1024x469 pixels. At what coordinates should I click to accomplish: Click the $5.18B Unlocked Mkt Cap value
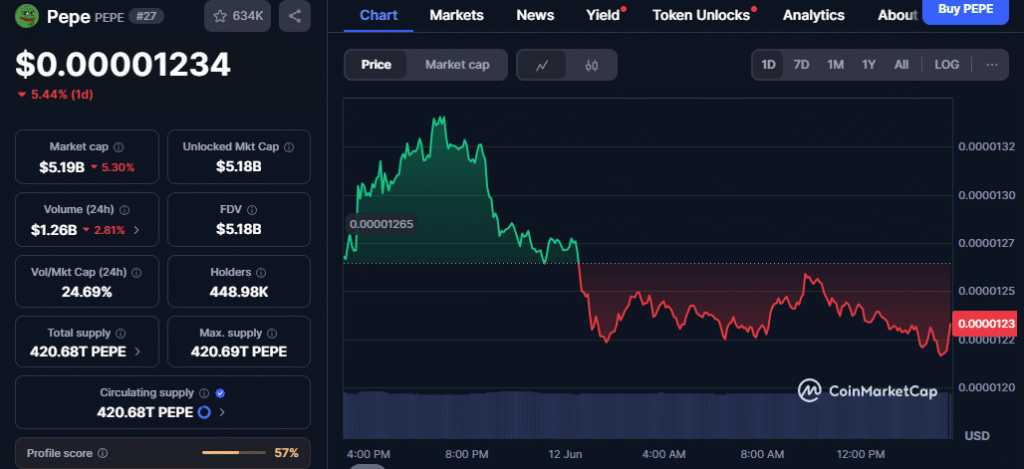click(238, 167)
